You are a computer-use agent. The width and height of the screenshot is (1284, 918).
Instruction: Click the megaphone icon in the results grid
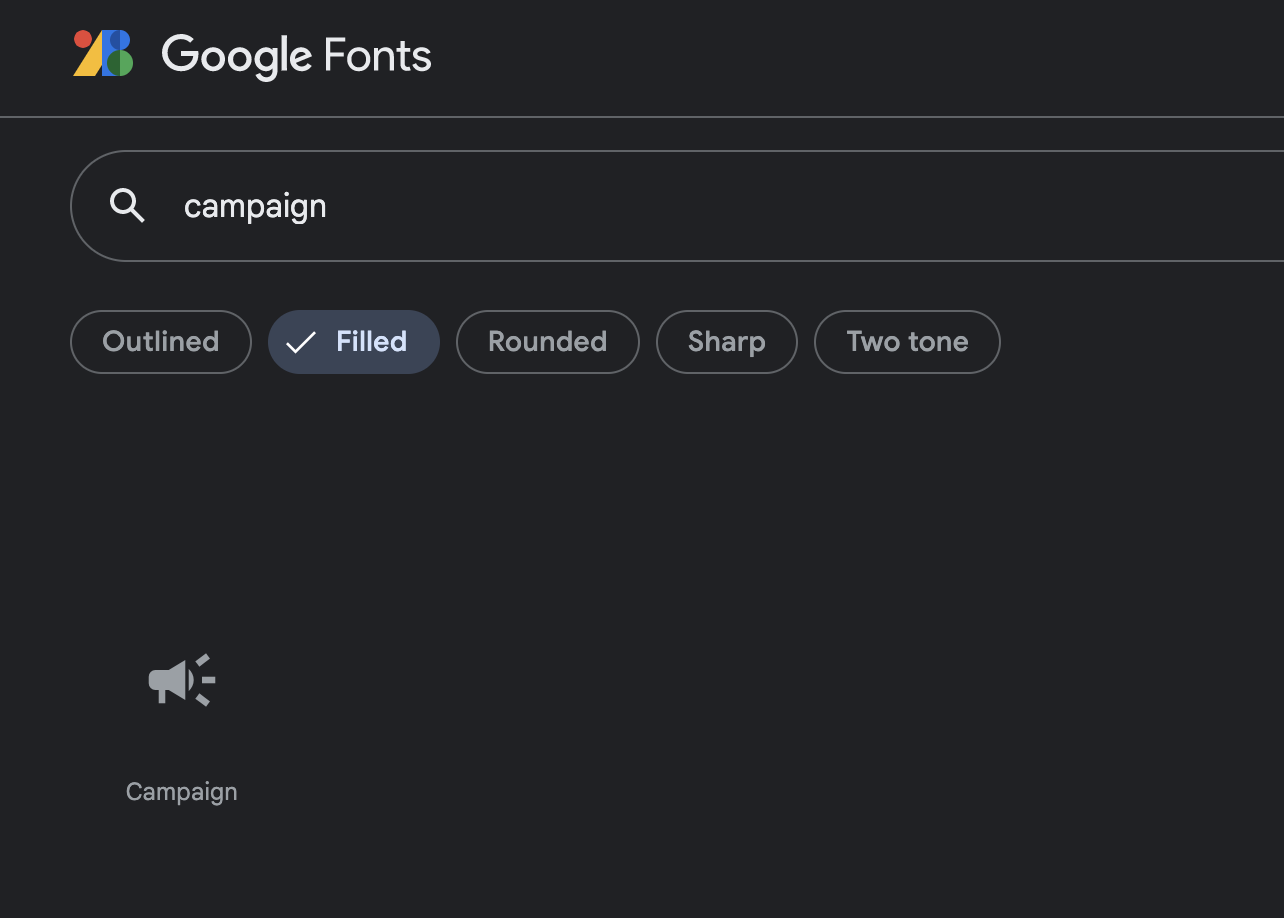coord(181,680)
